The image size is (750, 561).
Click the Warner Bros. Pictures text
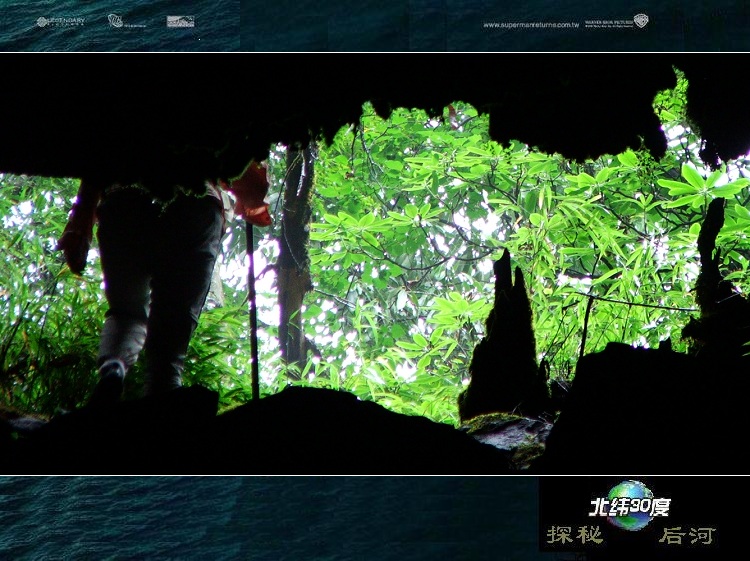click(609, 23)
